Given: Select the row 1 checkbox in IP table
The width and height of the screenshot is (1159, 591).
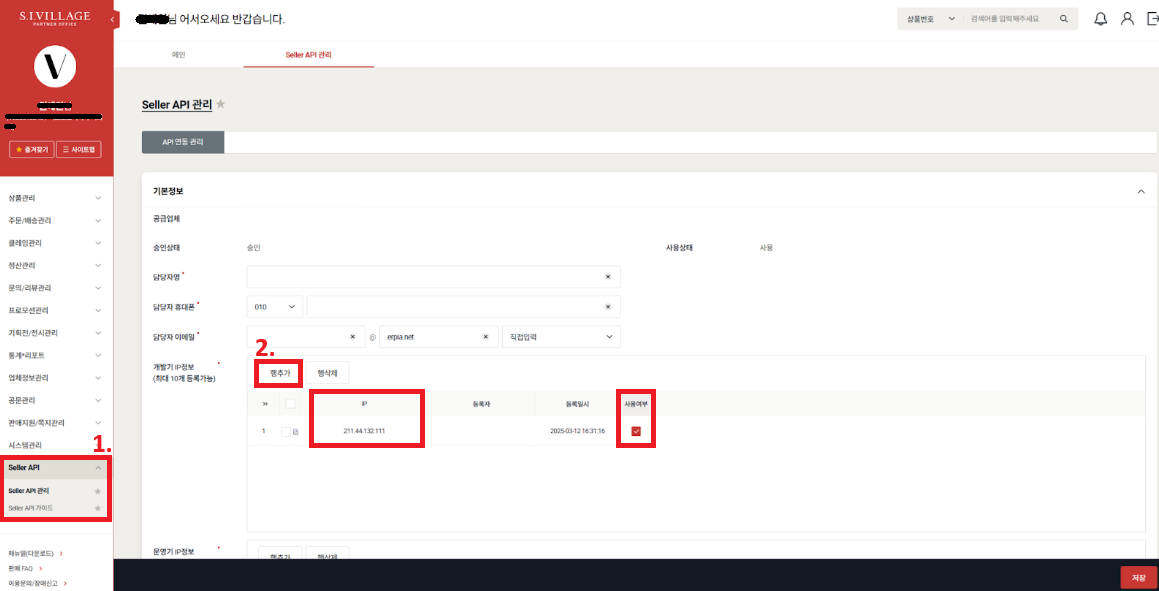Looking at the screenshot, I should coord(286,431).
